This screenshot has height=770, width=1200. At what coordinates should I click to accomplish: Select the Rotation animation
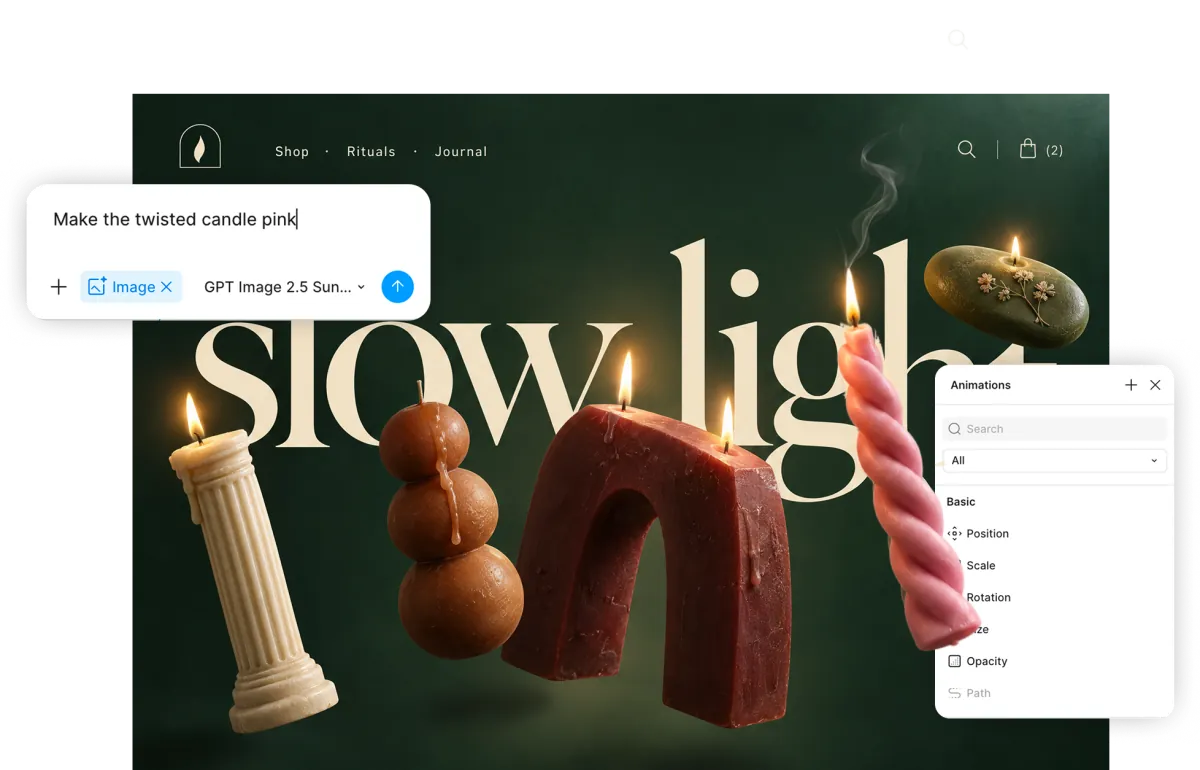click(x=988, y=598)
